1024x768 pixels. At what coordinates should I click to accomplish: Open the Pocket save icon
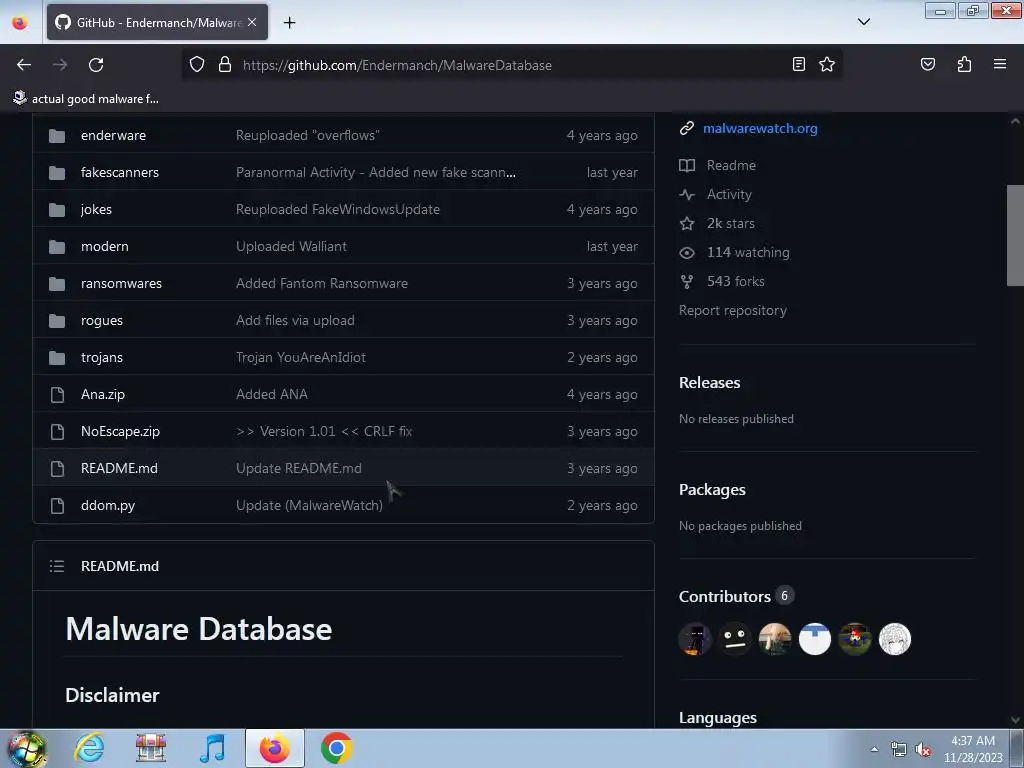(927, 64)
